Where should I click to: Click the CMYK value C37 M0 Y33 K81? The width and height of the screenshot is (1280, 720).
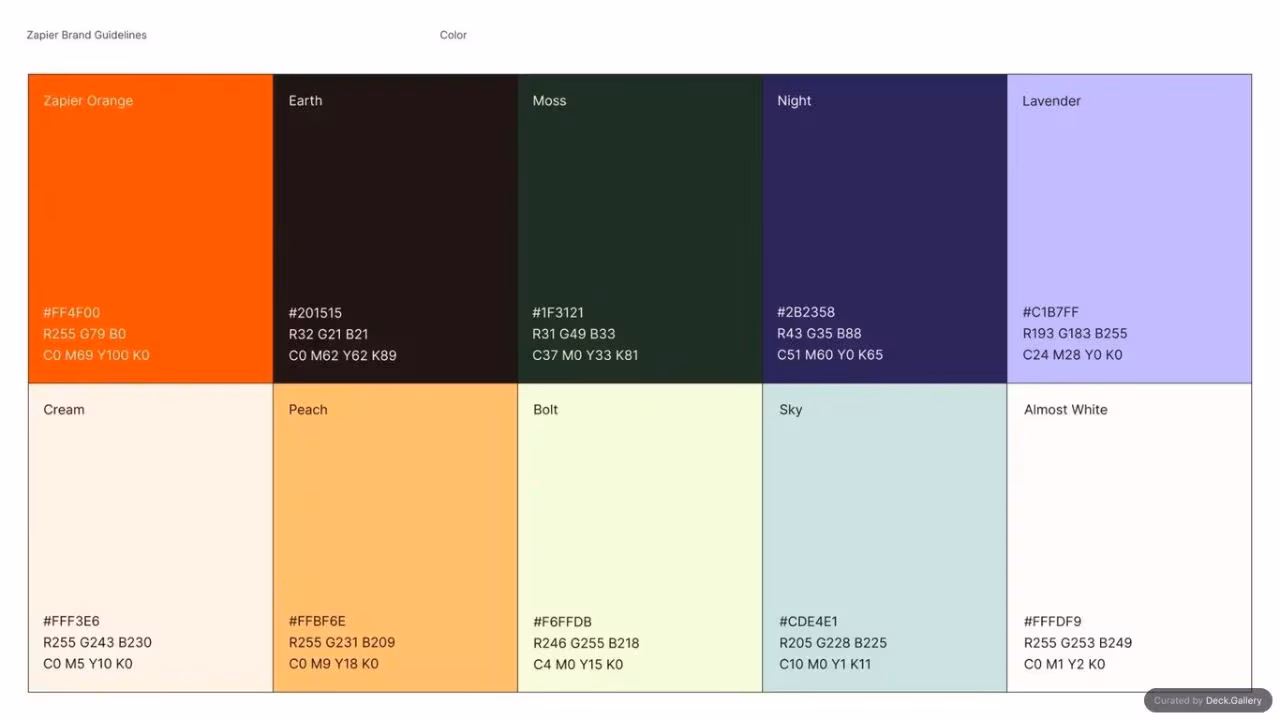point(585,355)
